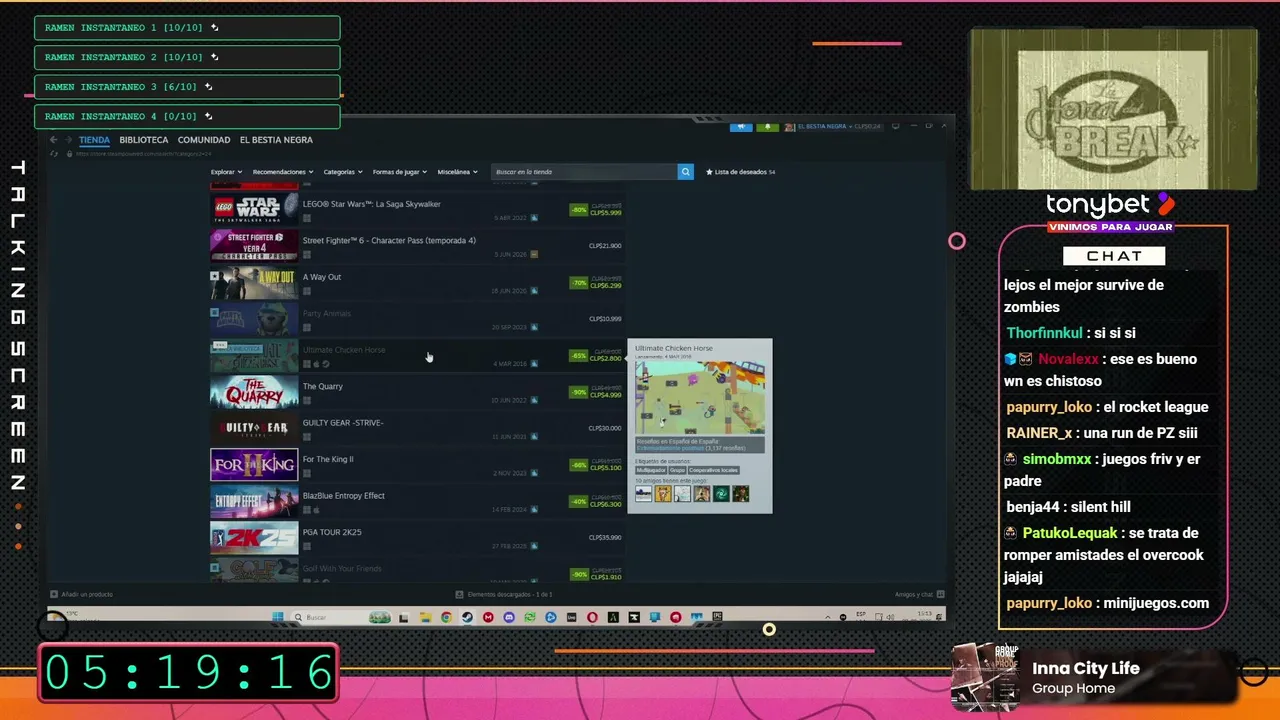Select the Cooperativos locales tag
The height and width of the screenshot is (720, 1280).
714,470
